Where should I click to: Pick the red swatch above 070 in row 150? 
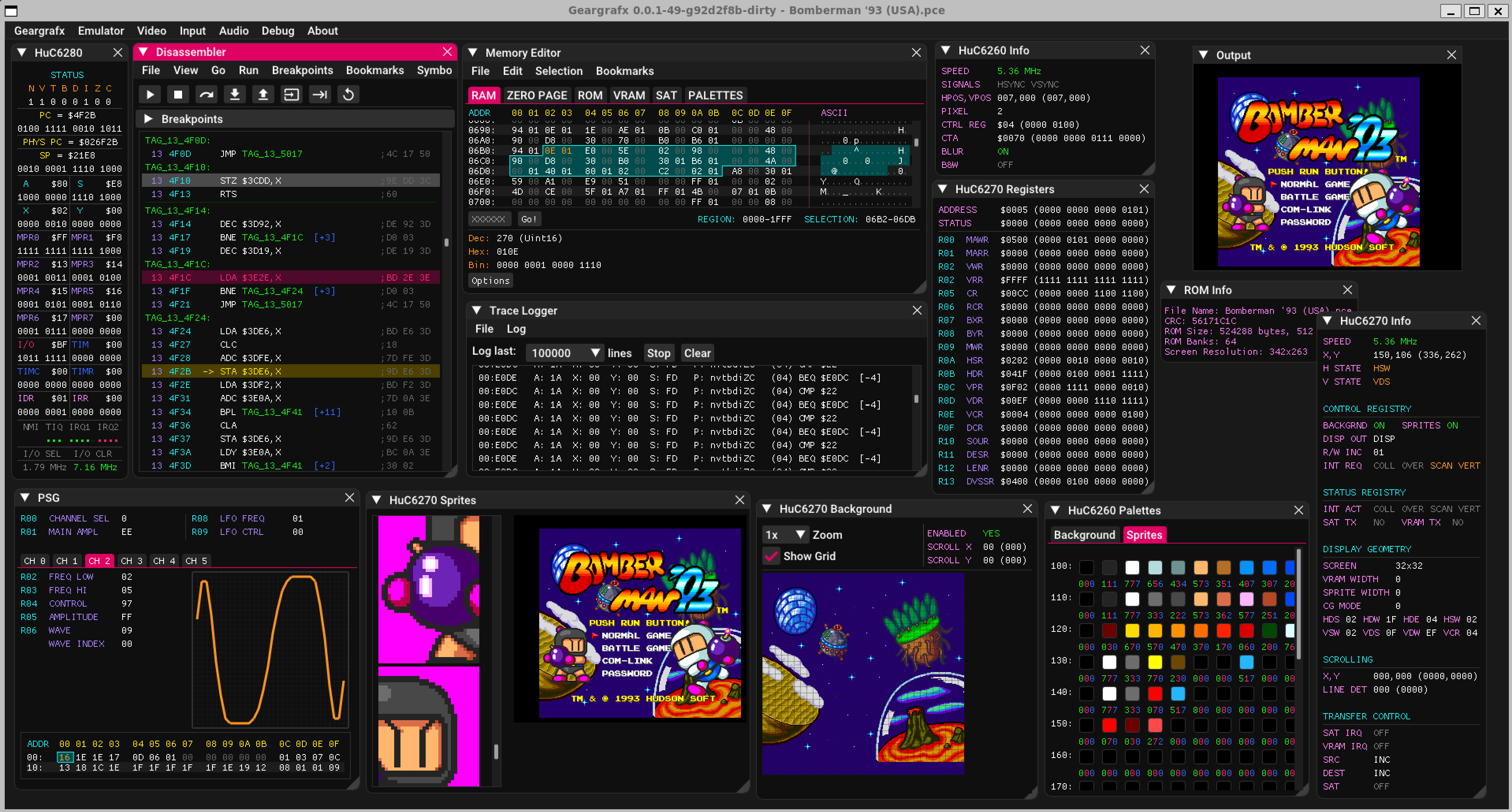1109,725
